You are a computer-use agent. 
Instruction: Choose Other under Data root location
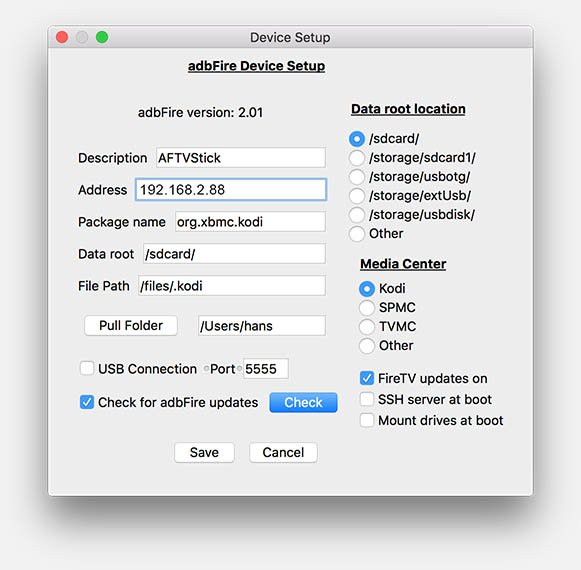pyautogui.click(x=356, y=234)
